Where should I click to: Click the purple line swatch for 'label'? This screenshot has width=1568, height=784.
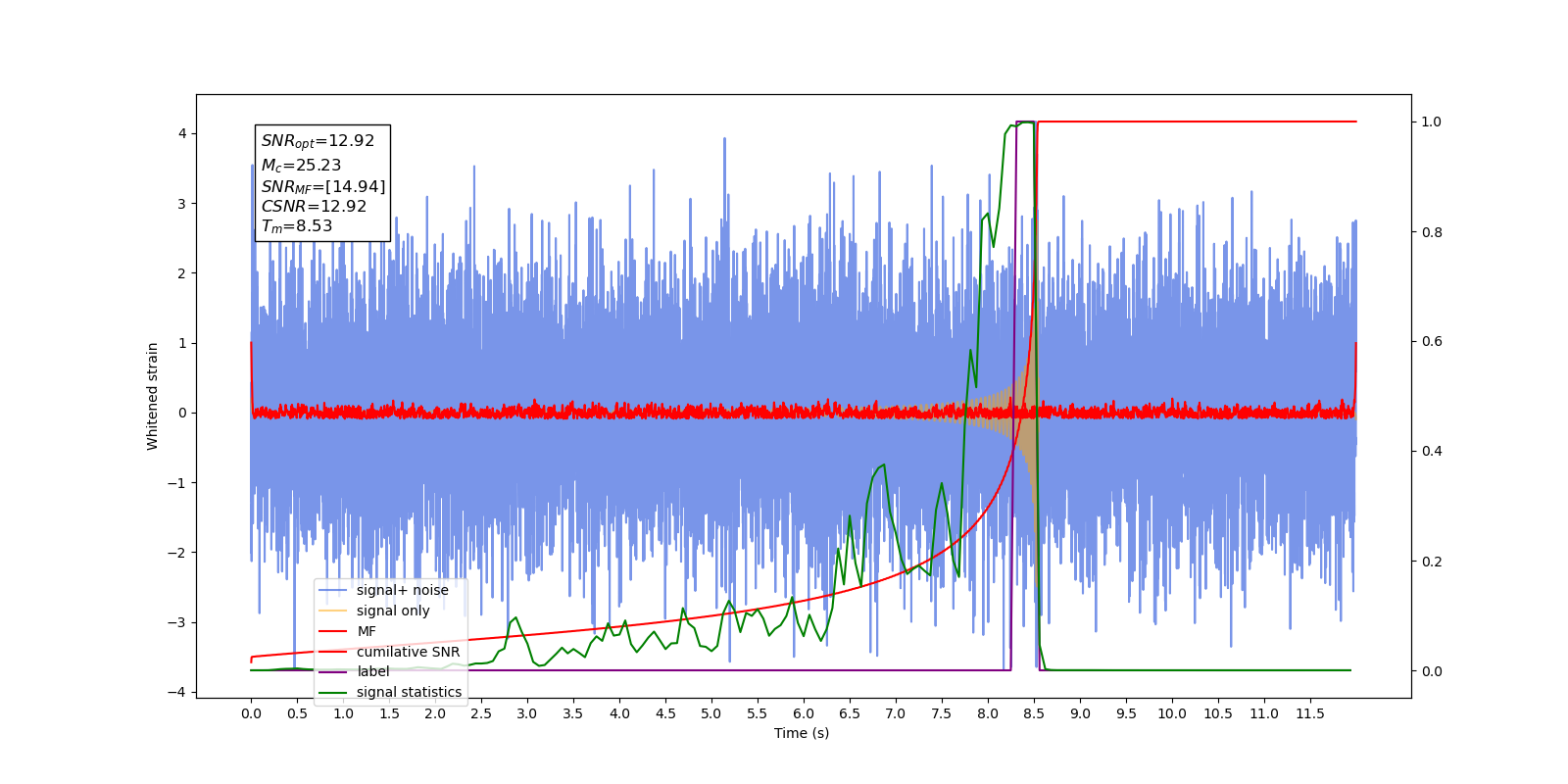333,671
